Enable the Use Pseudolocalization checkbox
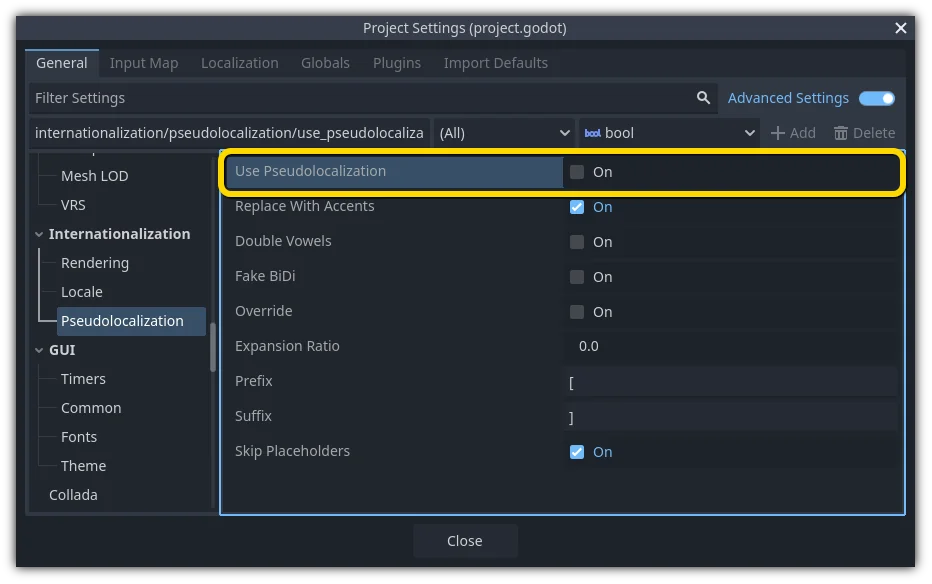The image size is (932, 584). tap(577, 171)
